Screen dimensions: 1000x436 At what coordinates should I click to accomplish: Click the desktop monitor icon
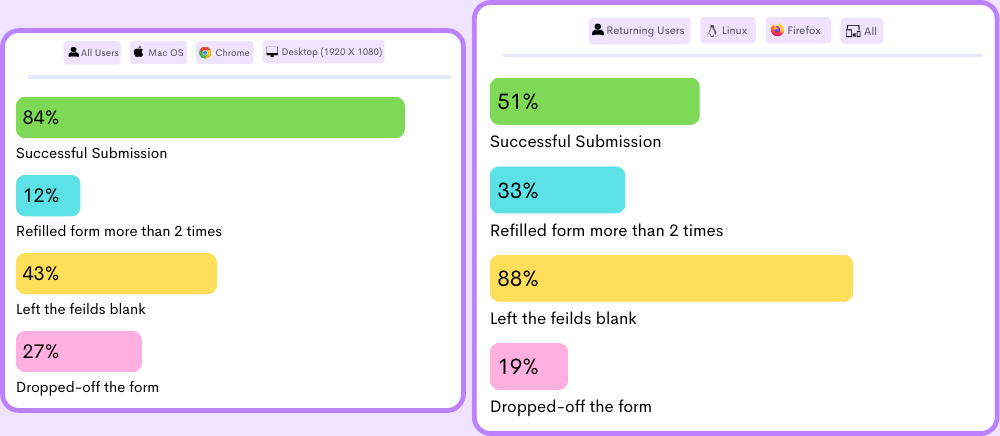pos(272,52)
